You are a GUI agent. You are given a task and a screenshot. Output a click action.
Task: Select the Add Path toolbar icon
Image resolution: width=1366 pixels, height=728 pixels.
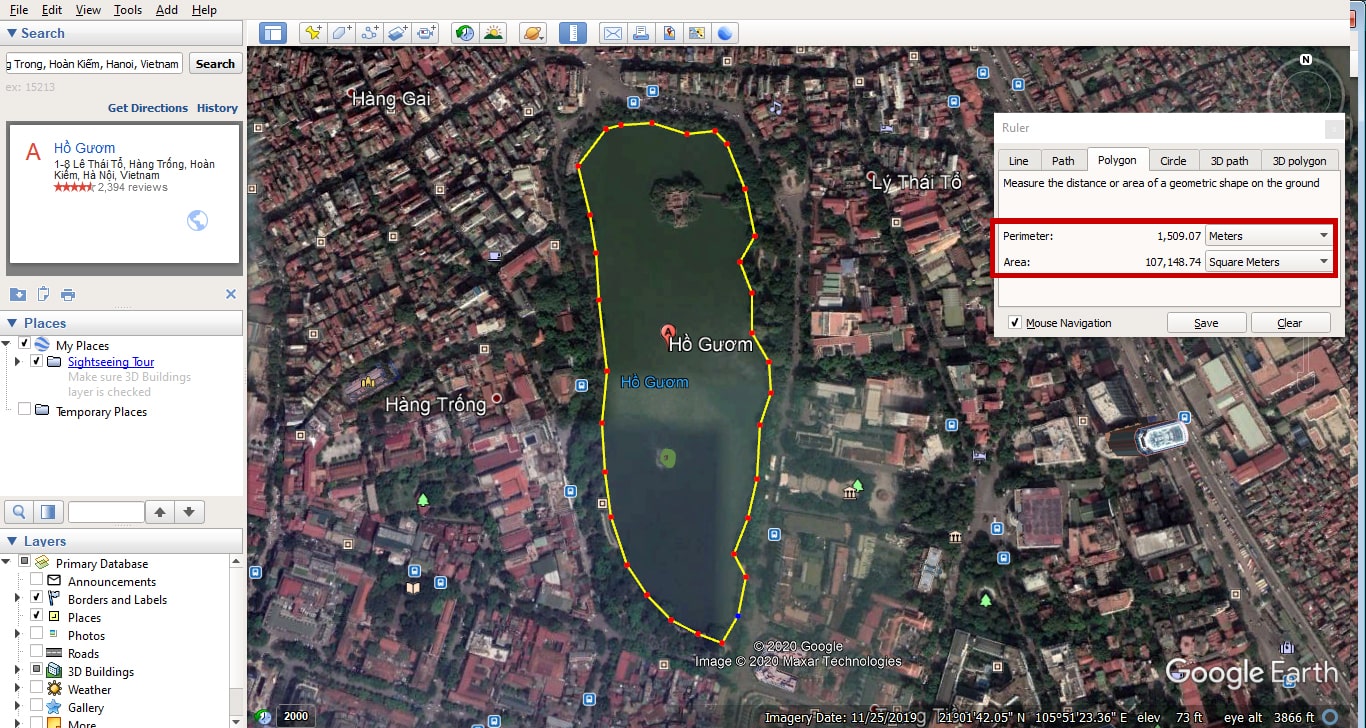coord(370,33)
